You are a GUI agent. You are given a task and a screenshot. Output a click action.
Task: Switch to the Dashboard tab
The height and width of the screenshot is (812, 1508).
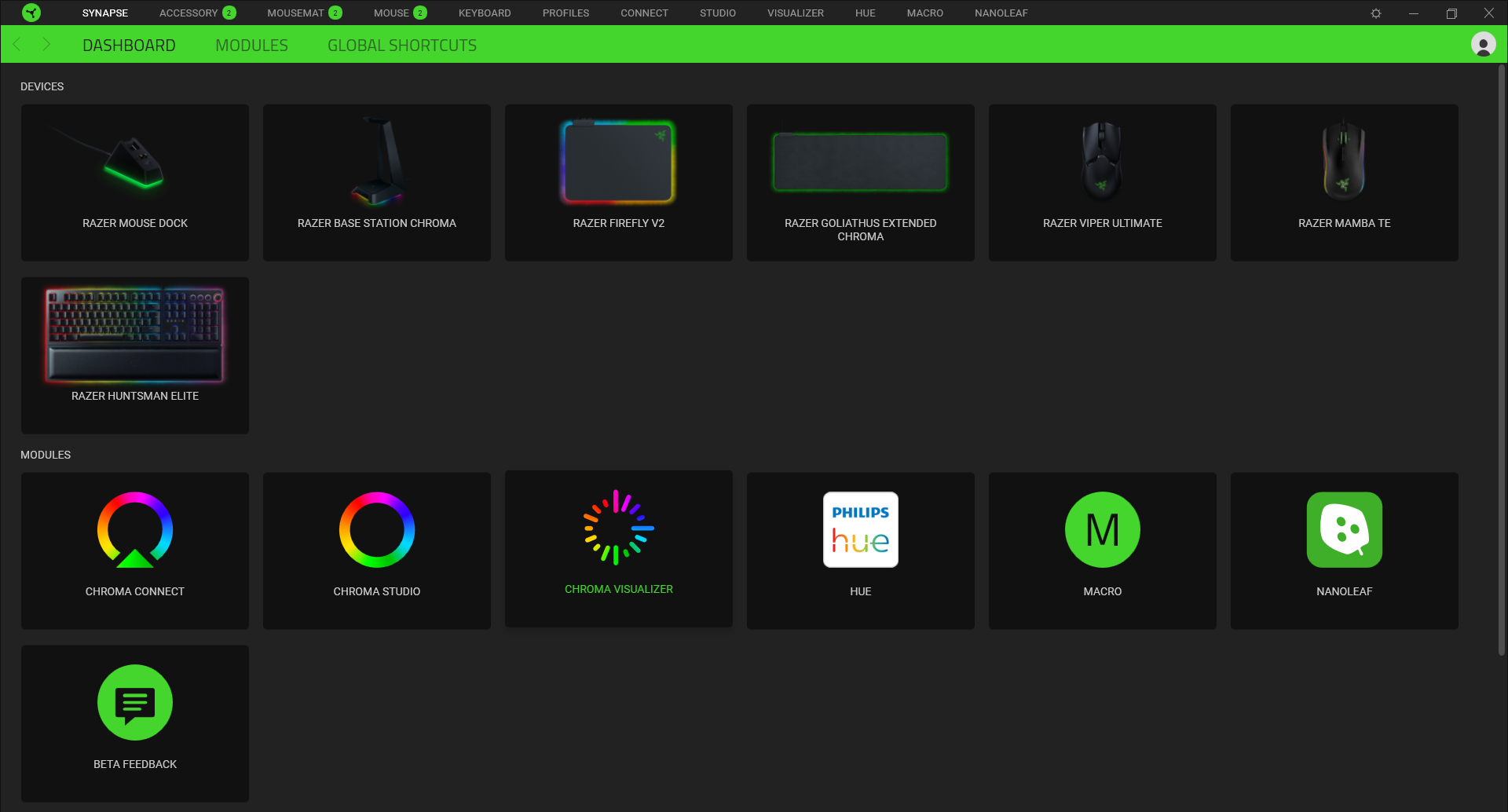[129, 46]
